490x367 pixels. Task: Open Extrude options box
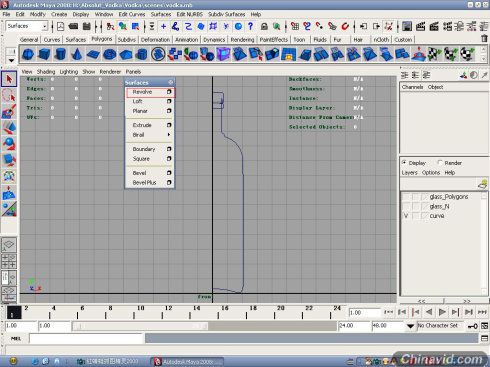click(169, 125)
